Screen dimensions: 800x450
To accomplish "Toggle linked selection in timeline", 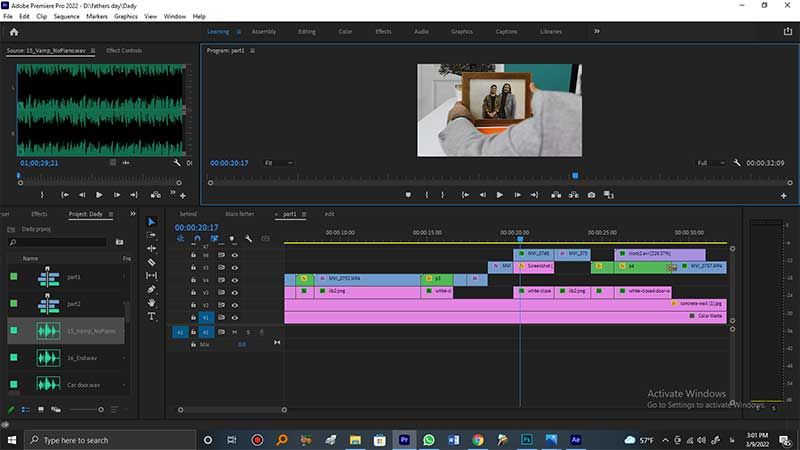I will click(x=214, y=238).
